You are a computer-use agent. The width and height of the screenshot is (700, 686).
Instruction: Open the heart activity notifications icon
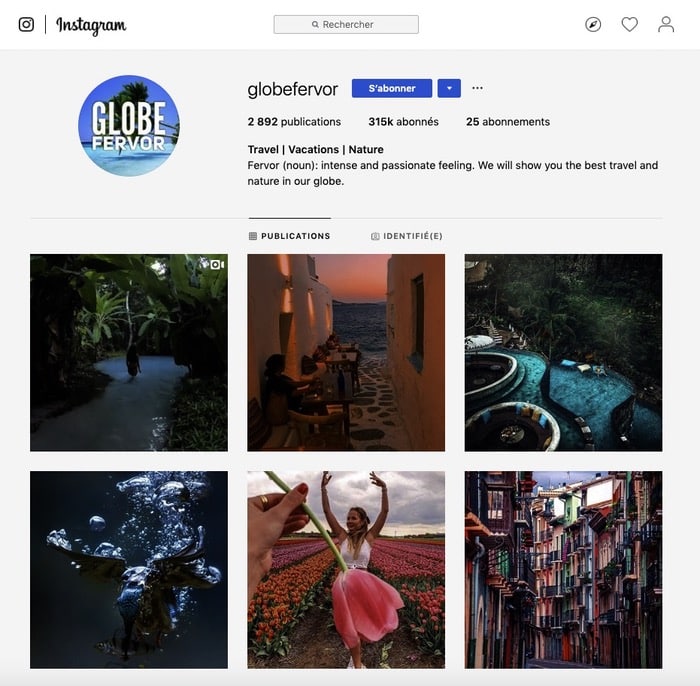pos(629,24)
